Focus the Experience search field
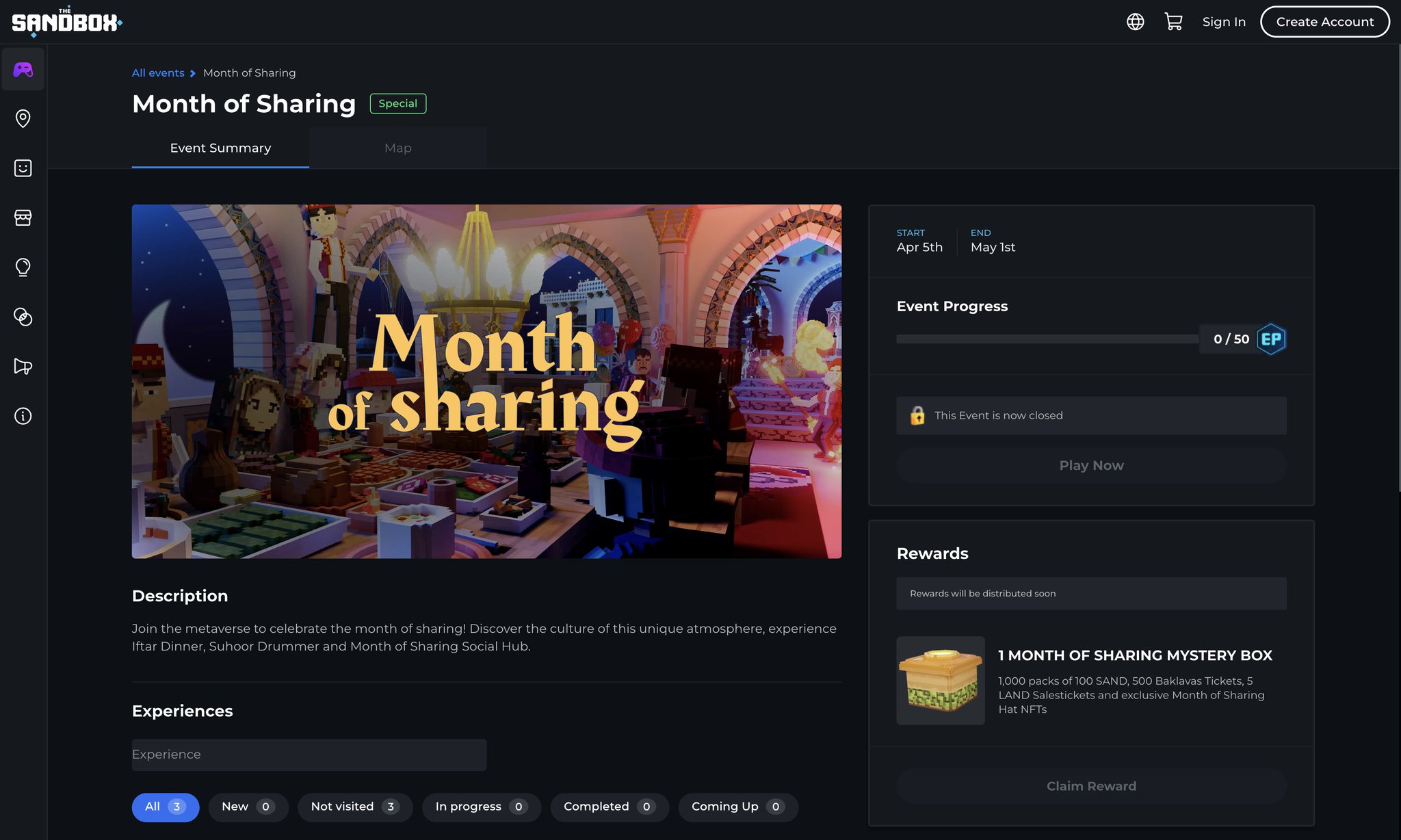The width and height of the screenshot is (1401, 840). [x=309, y=754]
